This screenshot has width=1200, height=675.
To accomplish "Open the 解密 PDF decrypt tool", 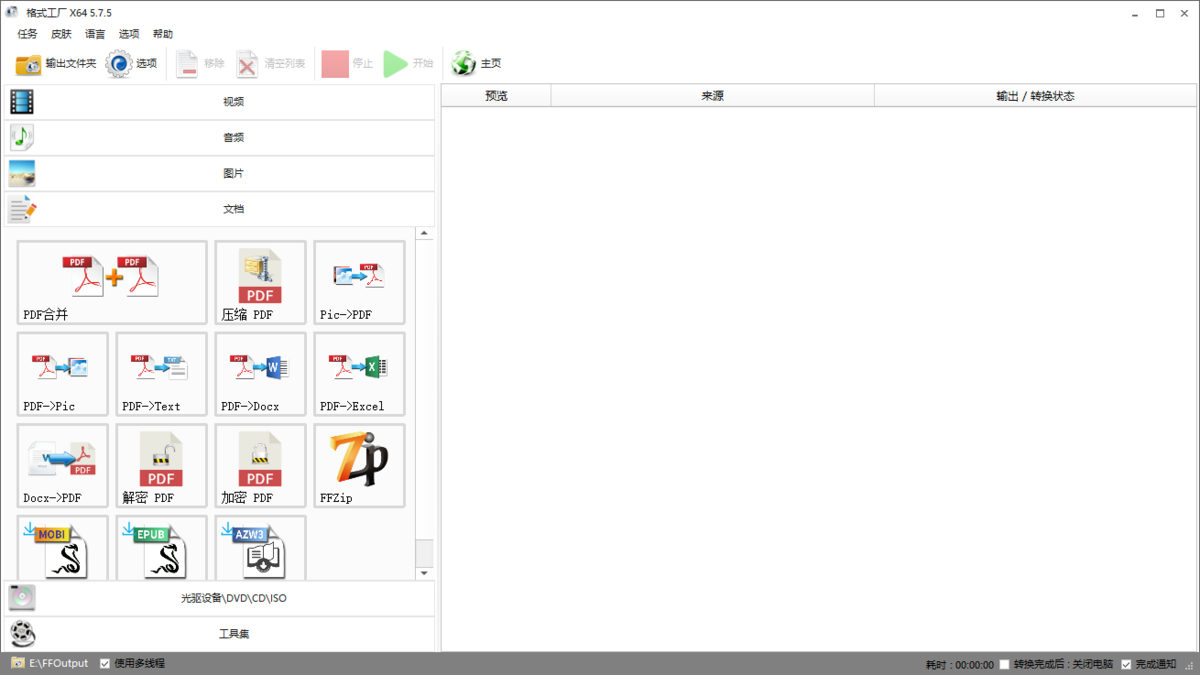I will coord(161,466).
